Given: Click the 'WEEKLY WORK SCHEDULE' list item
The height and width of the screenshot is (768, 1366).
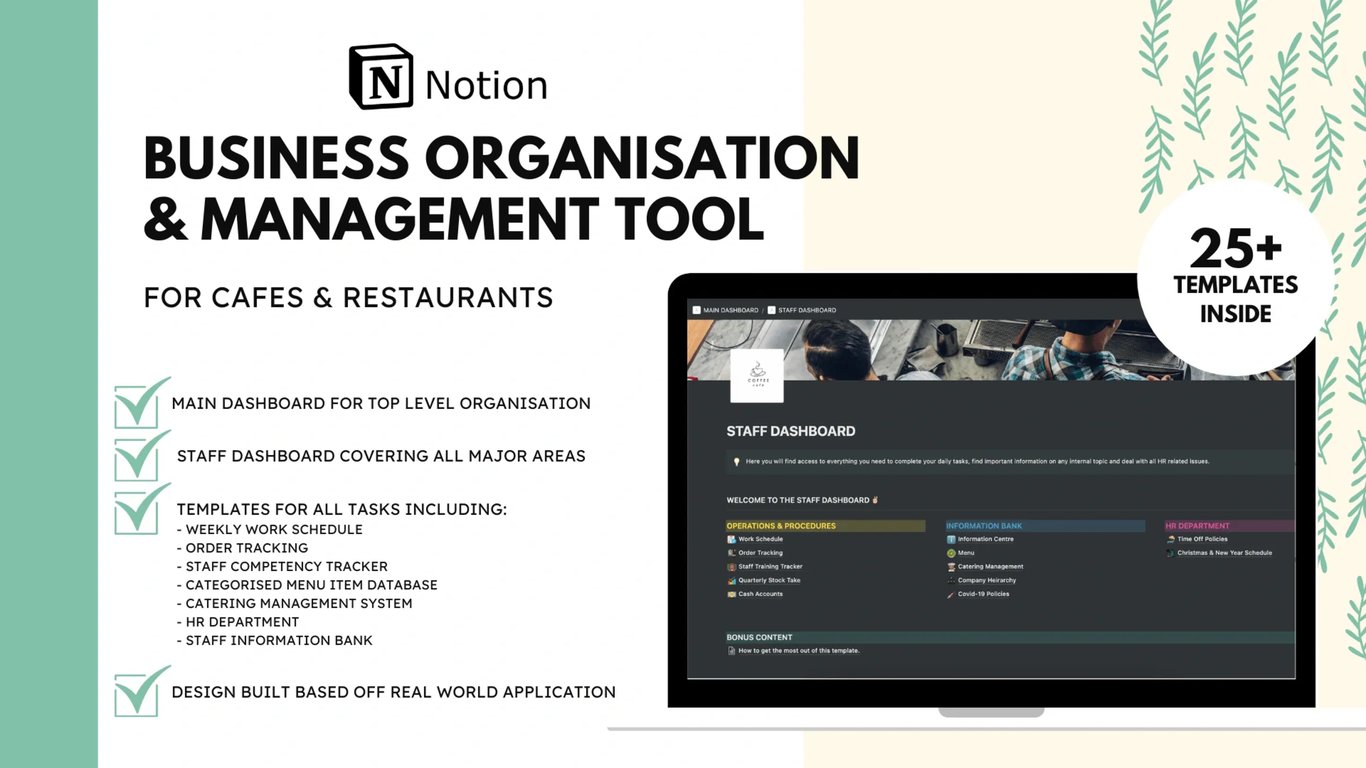Looking at the screenshot, I should coord(274,530).
